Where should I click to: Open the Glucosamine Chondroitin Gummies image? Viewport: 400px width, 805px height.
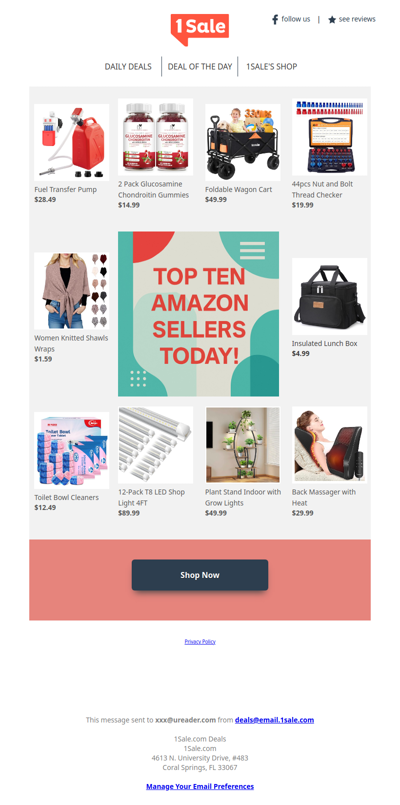click(156, 137)
